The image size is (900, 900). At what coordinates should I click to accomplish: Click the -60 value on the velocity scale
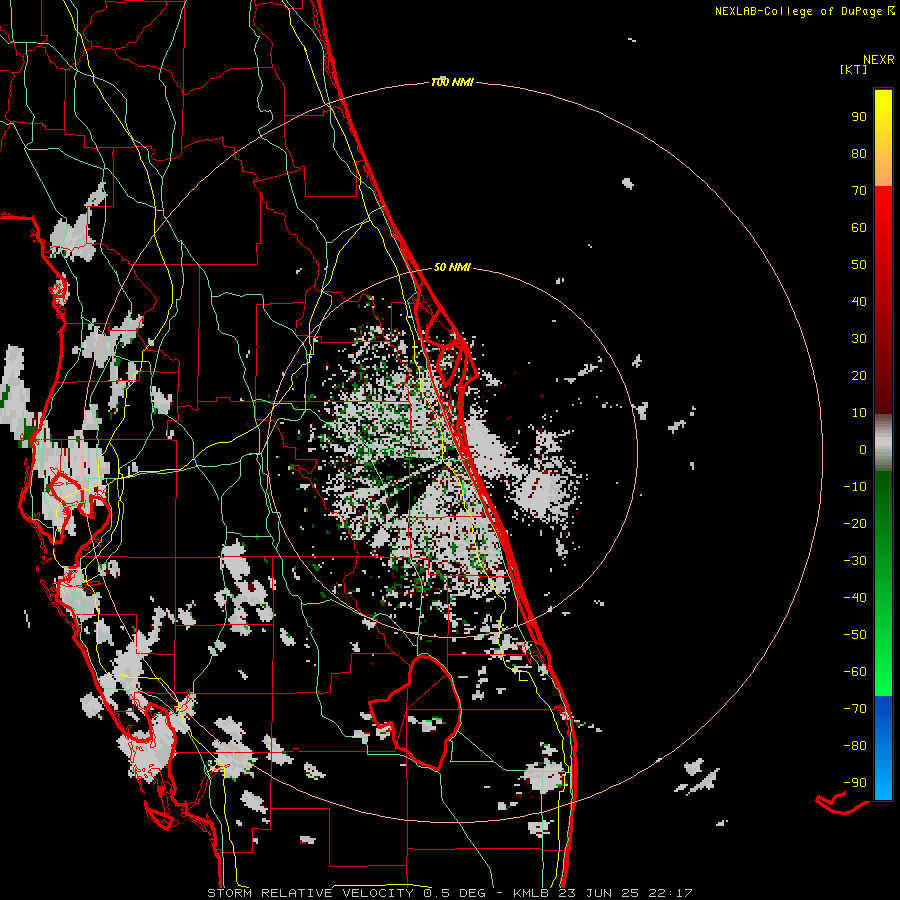point(855,672)
